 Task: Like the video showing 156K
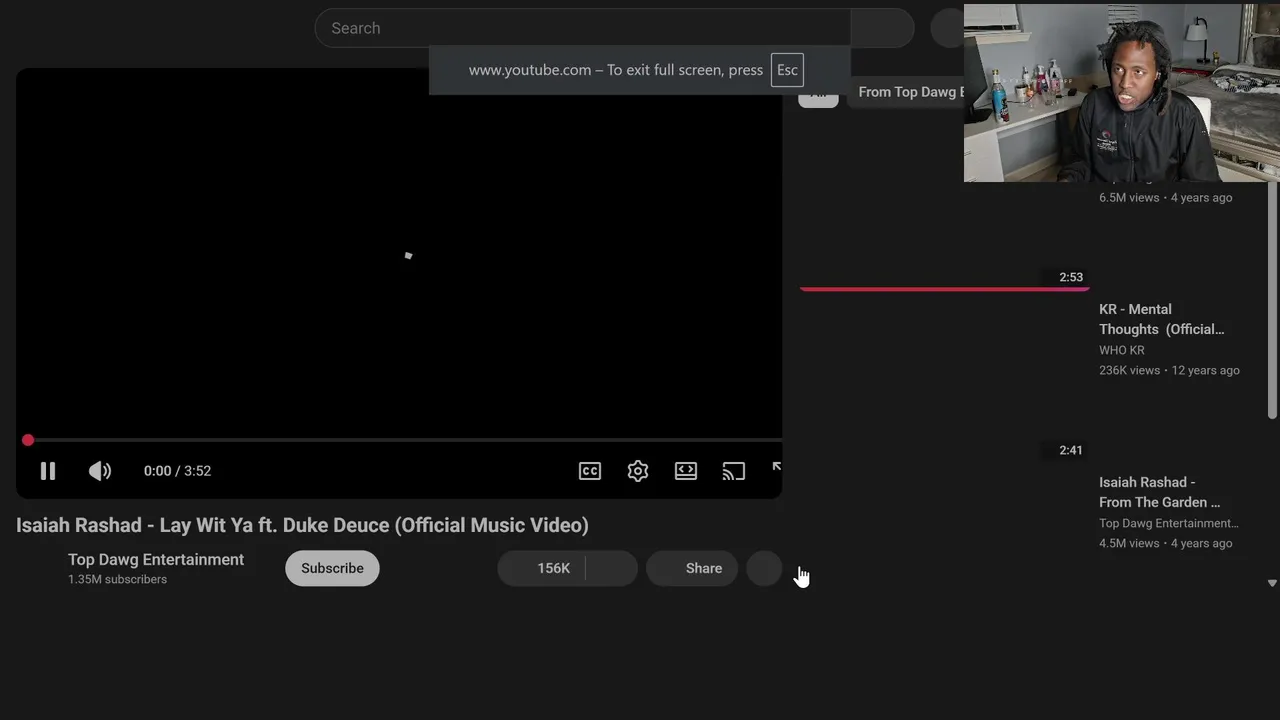[x=542, y=568]
